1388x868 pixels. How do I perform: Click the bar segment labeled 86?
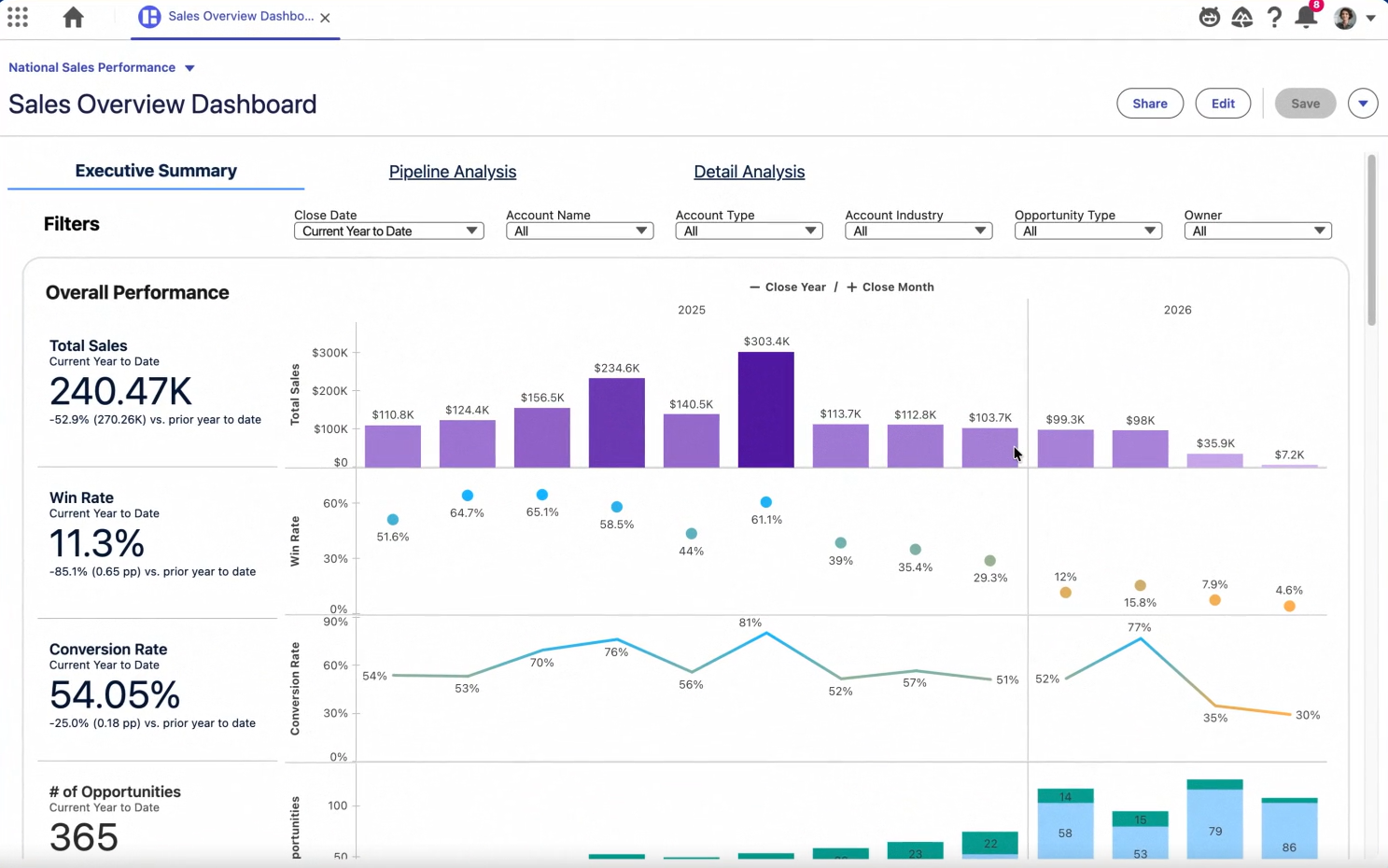pyautogui.click(x=1290, y=832)
